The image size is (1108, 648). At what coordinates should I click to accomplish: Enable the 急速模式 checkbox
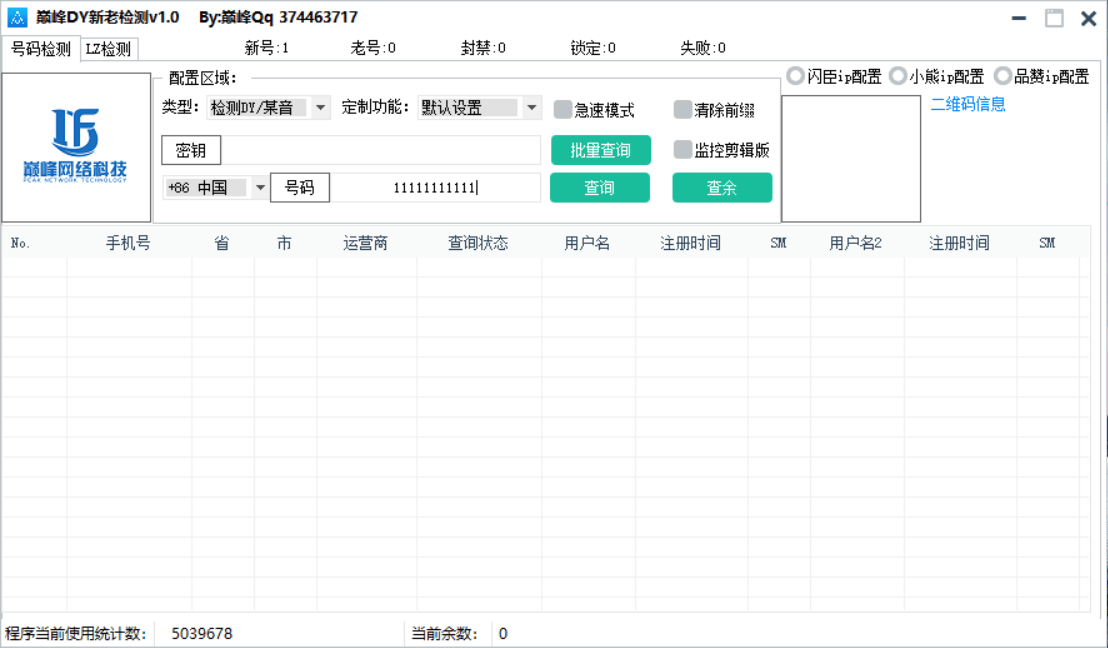563,110
